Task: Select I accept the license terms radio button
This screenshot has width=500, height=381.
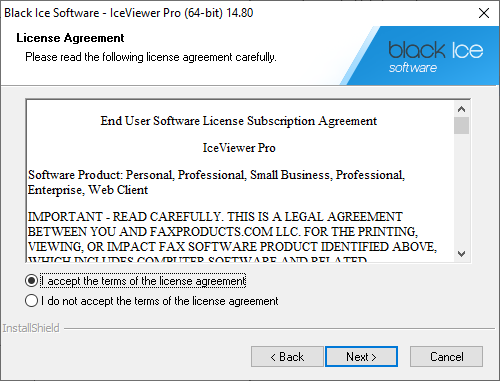Action: pyautogui.click(x=31, y=281)
